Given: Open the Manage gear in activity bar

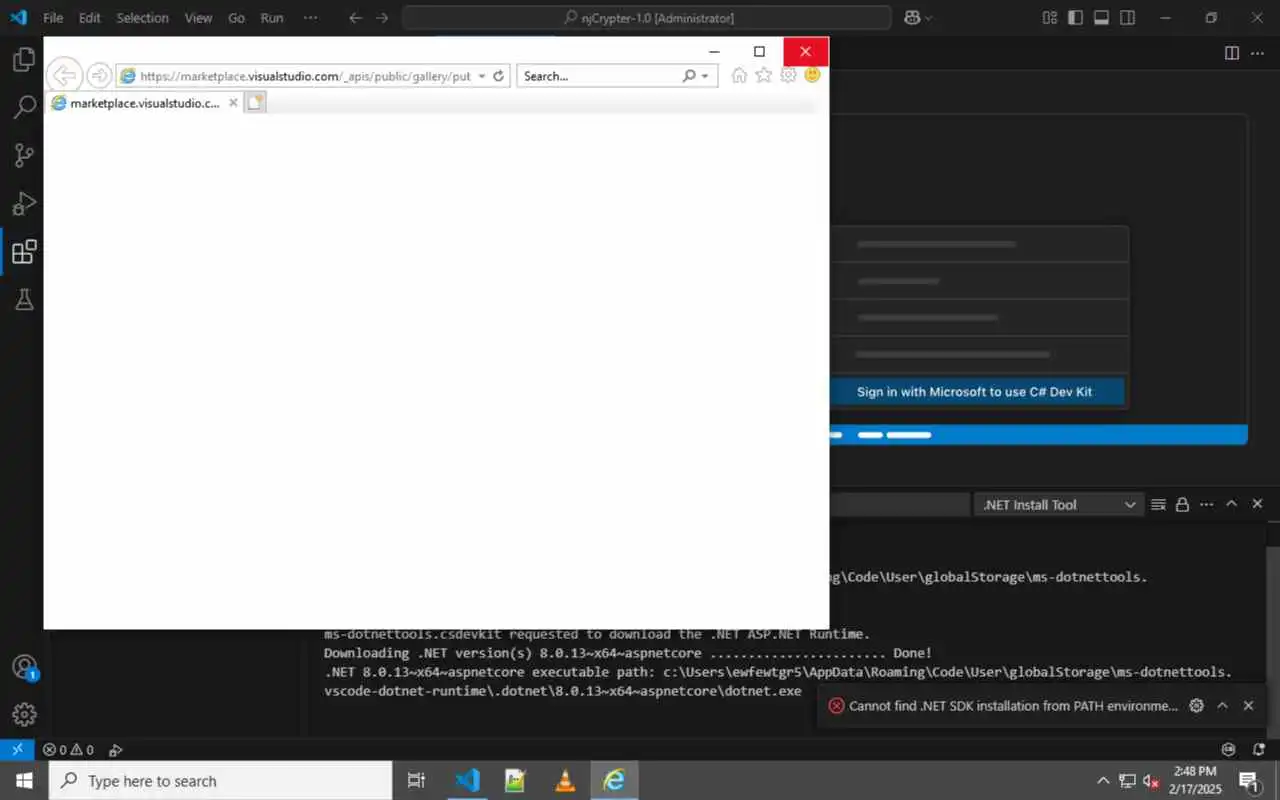Looking at the screenshot, I should pos(24,714).
